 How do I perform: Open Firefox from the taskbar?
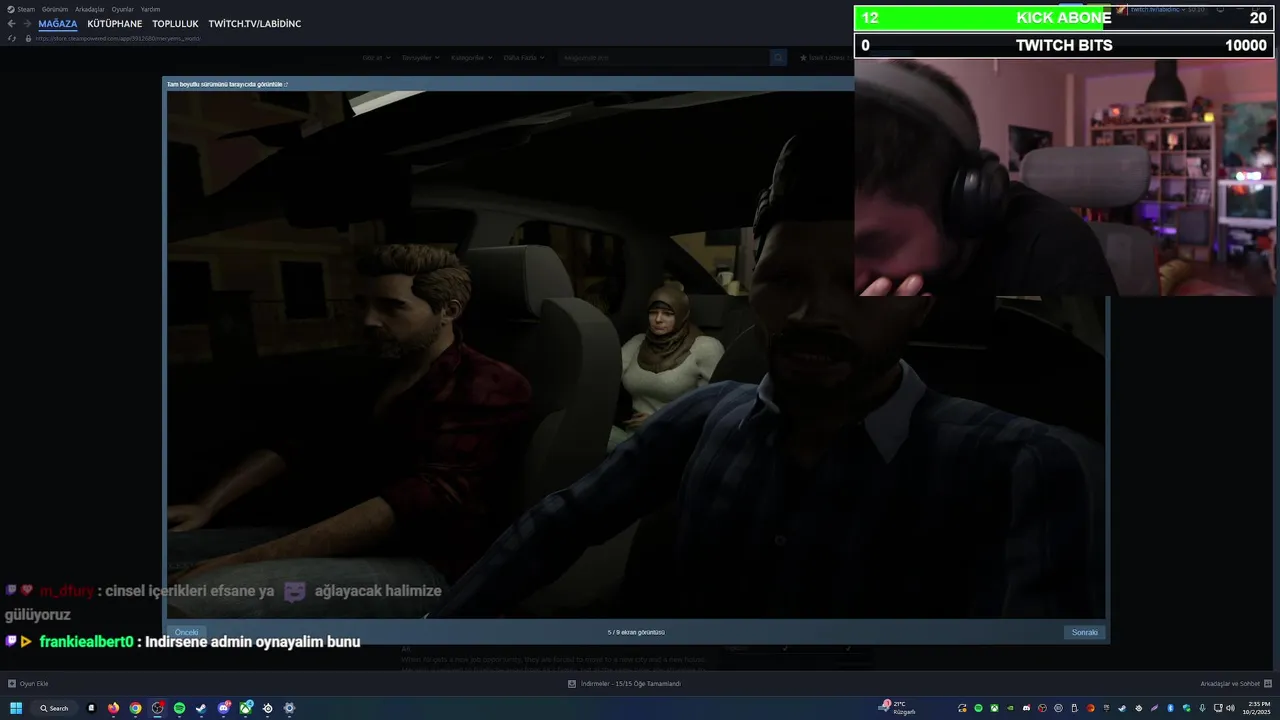(113, 708)
